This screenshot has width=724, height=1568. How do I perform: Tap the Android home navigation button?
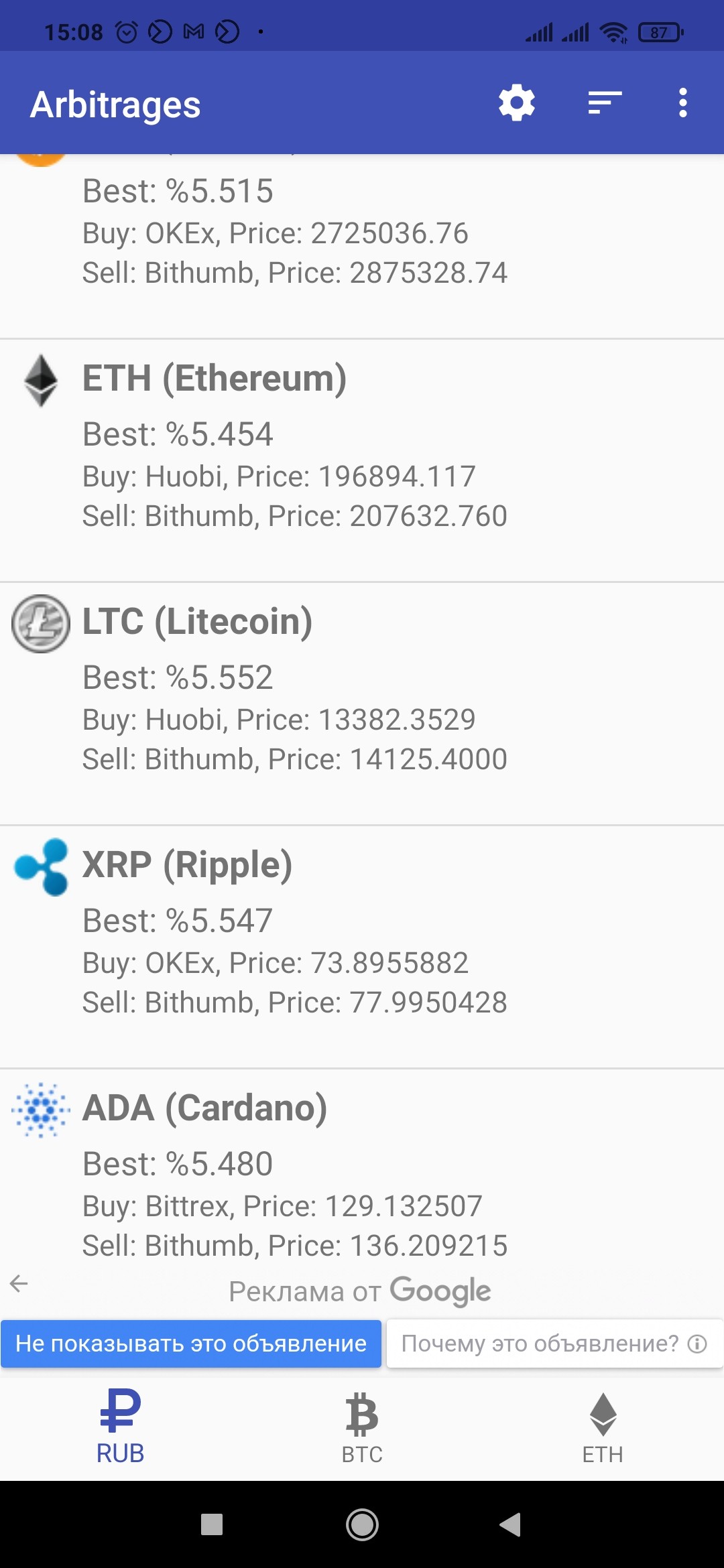[x=362, y=1525]
